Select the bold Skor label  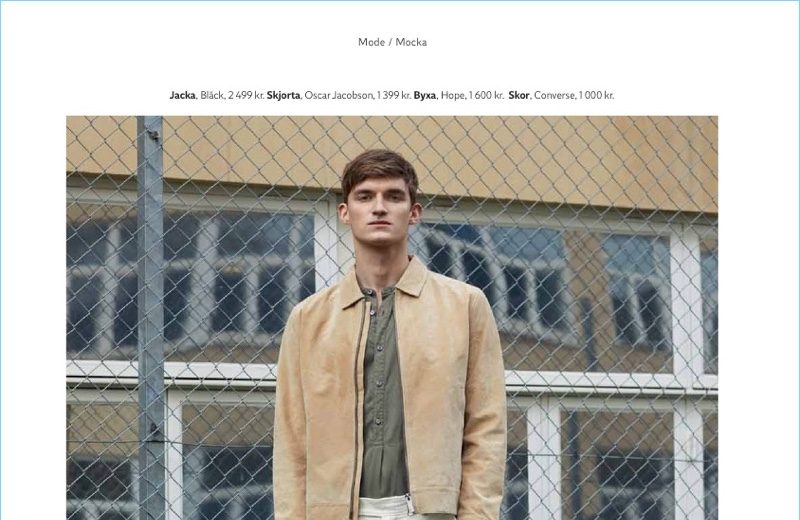pos(519,95)
